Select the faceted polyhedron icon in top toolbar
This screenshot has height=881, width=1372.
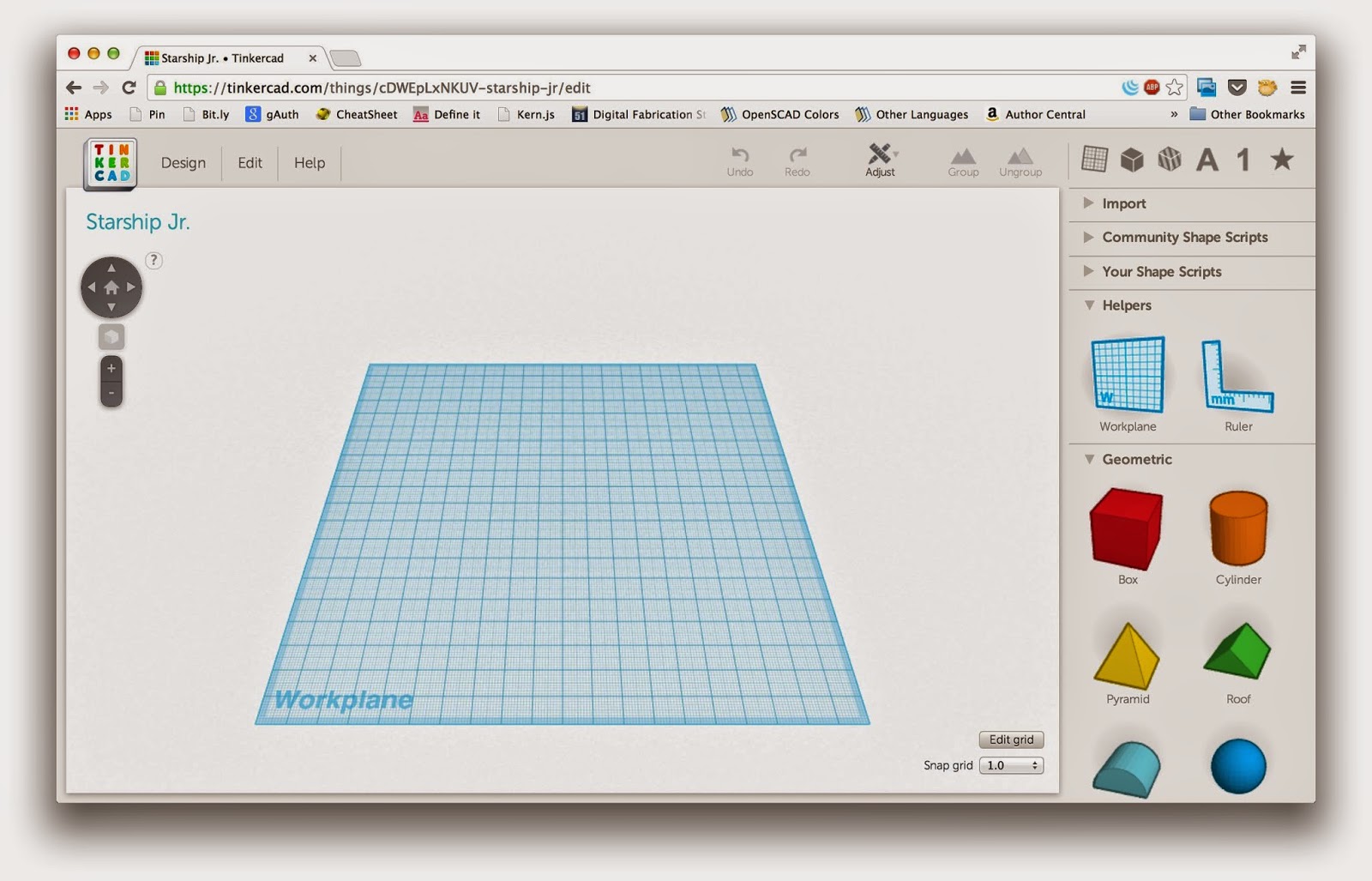[1170, 159]
